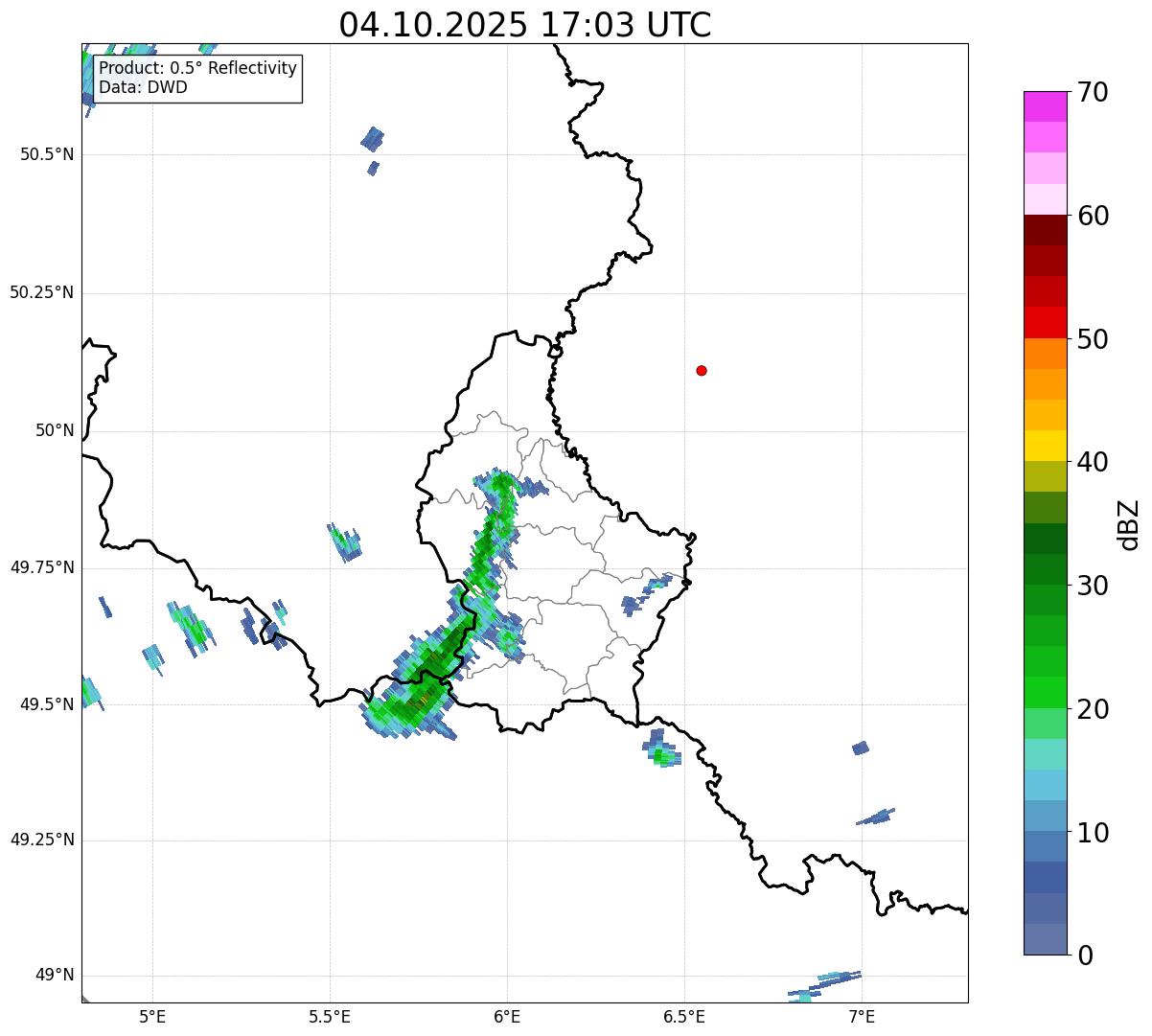Click the Data: DWD label
Viewport: 1152px width, 1036px height.
tap(144, 87)
